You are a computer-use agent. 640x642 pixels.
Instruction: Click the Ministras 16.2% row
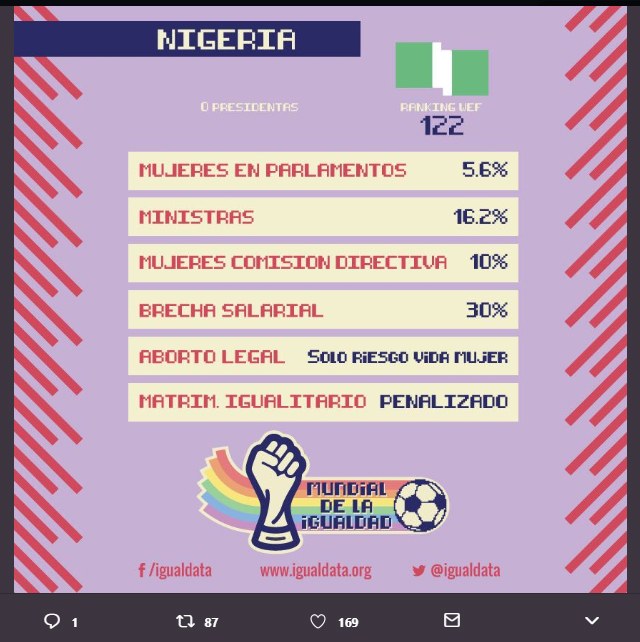tap(322, 217)
